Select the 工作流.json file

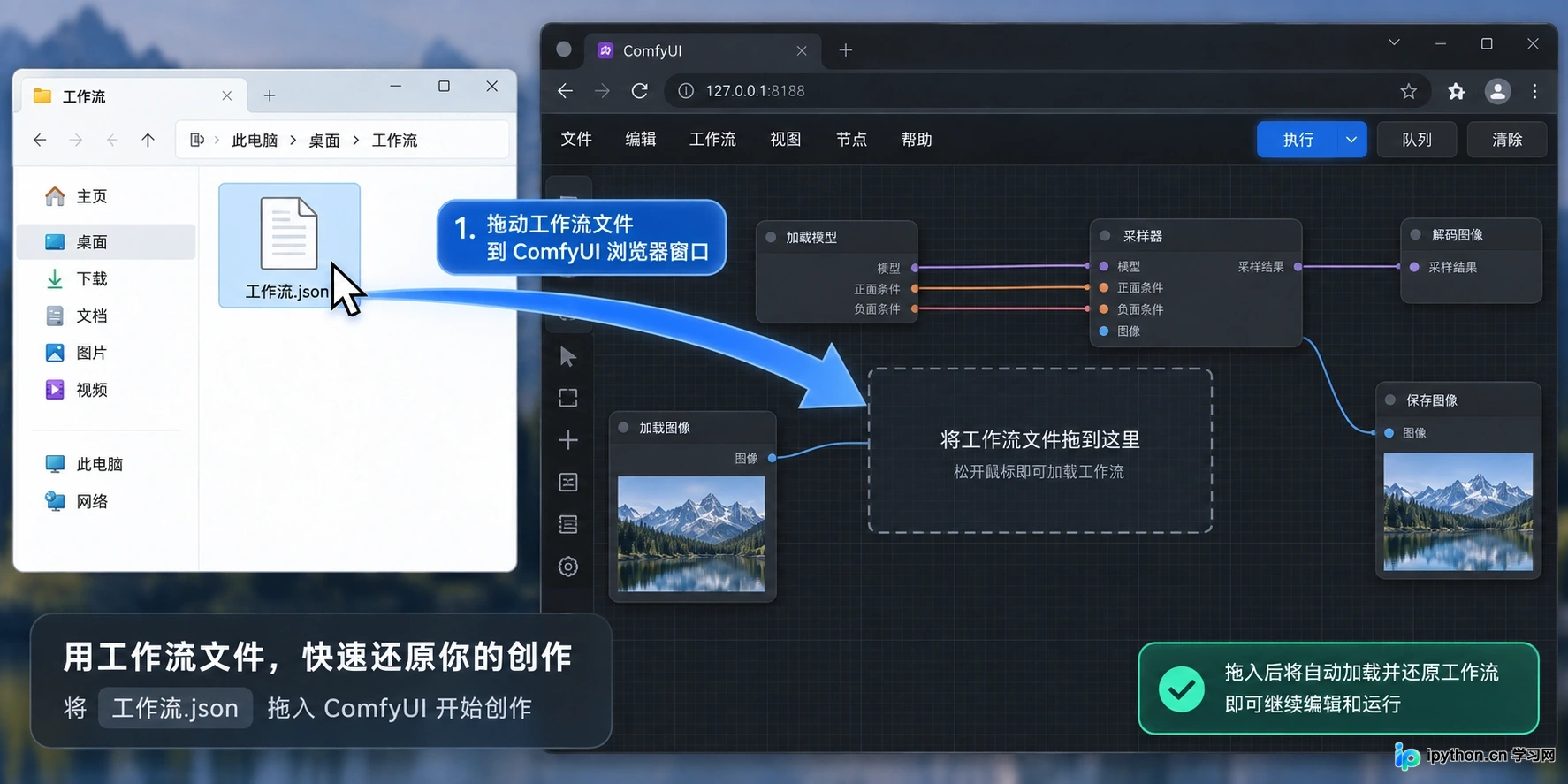[289, 246]
